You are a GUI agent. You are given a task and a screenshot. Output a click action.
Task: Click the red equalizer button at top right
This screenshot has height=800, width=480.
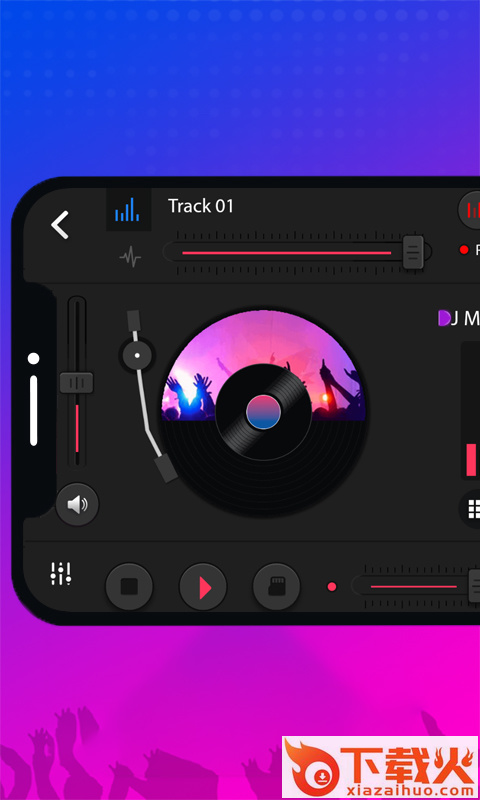pyautogui.click(x=470, y=210)
